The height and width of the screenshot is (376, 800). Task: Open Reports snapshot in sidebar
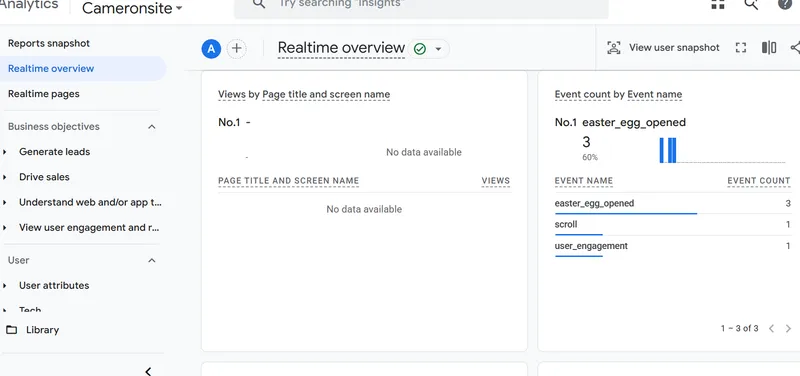(48, 43)
